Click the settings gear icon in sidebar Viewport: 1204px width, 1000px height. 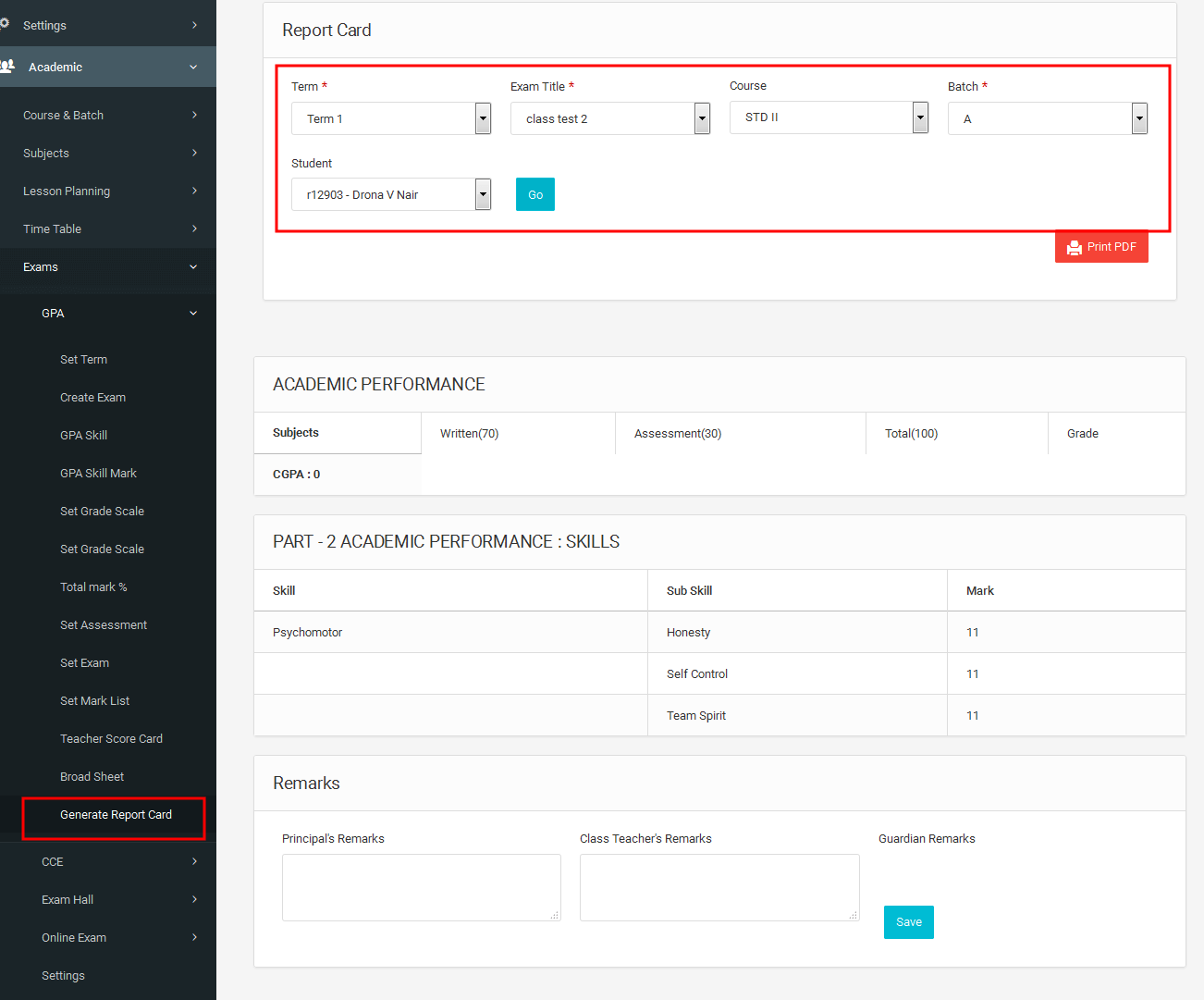pos(5,23)
